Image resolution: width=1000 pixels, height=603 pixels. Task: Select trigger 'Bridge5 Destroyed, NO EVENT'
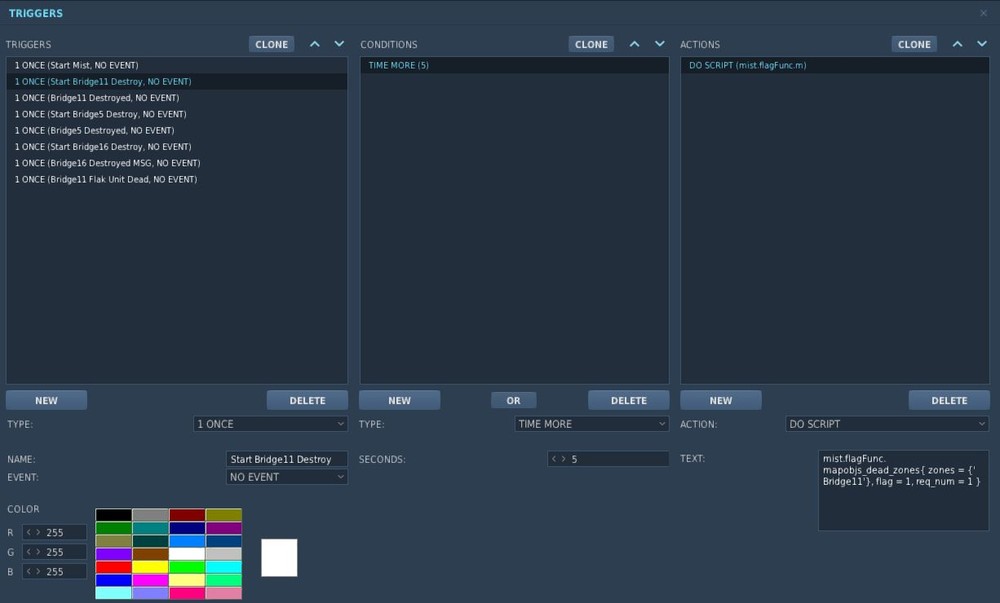pos(177,130)
